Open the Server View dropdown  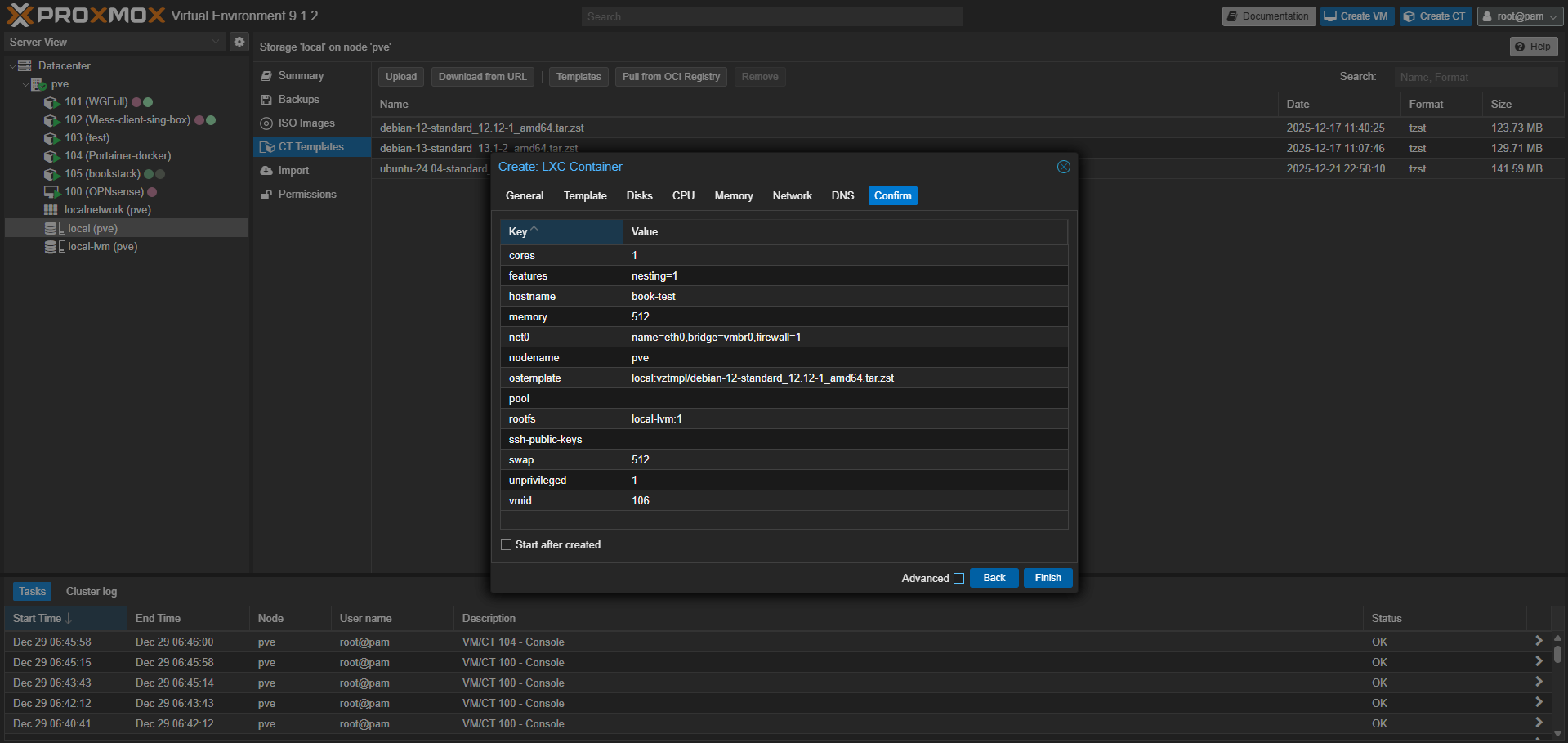[x=114, y=42]
